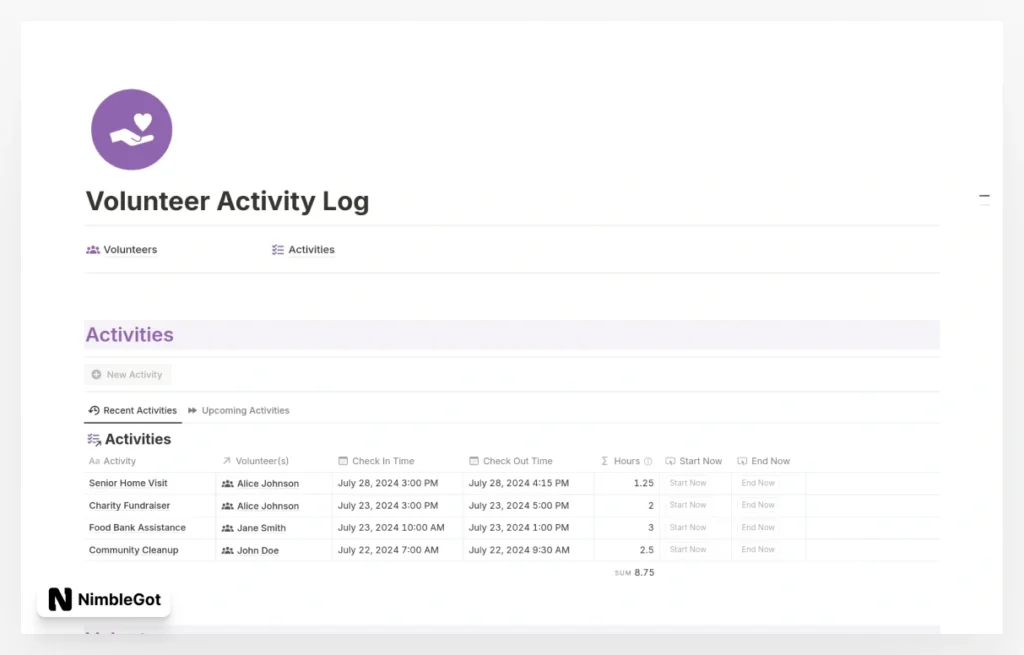
Task: Click the SUM 8.75 hours total
Action: pyautogui.click(x=634, y=573)
